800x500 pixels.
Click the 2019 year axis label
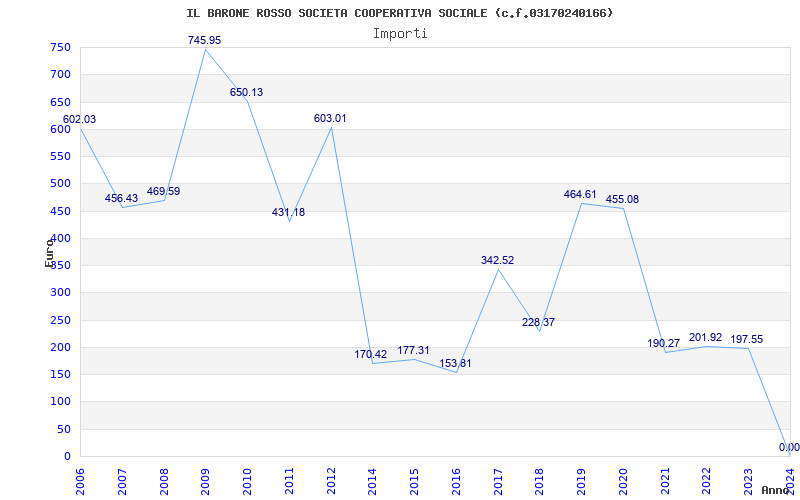pyautogui.click(x=581, y=482)
